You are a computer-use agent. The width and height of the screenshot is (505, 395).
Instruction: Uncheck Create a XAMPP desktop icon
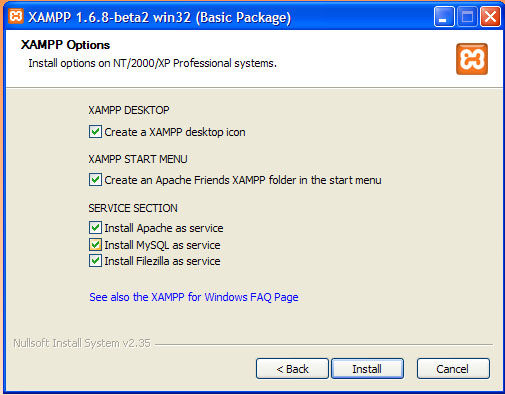click(x=95, y=132)
